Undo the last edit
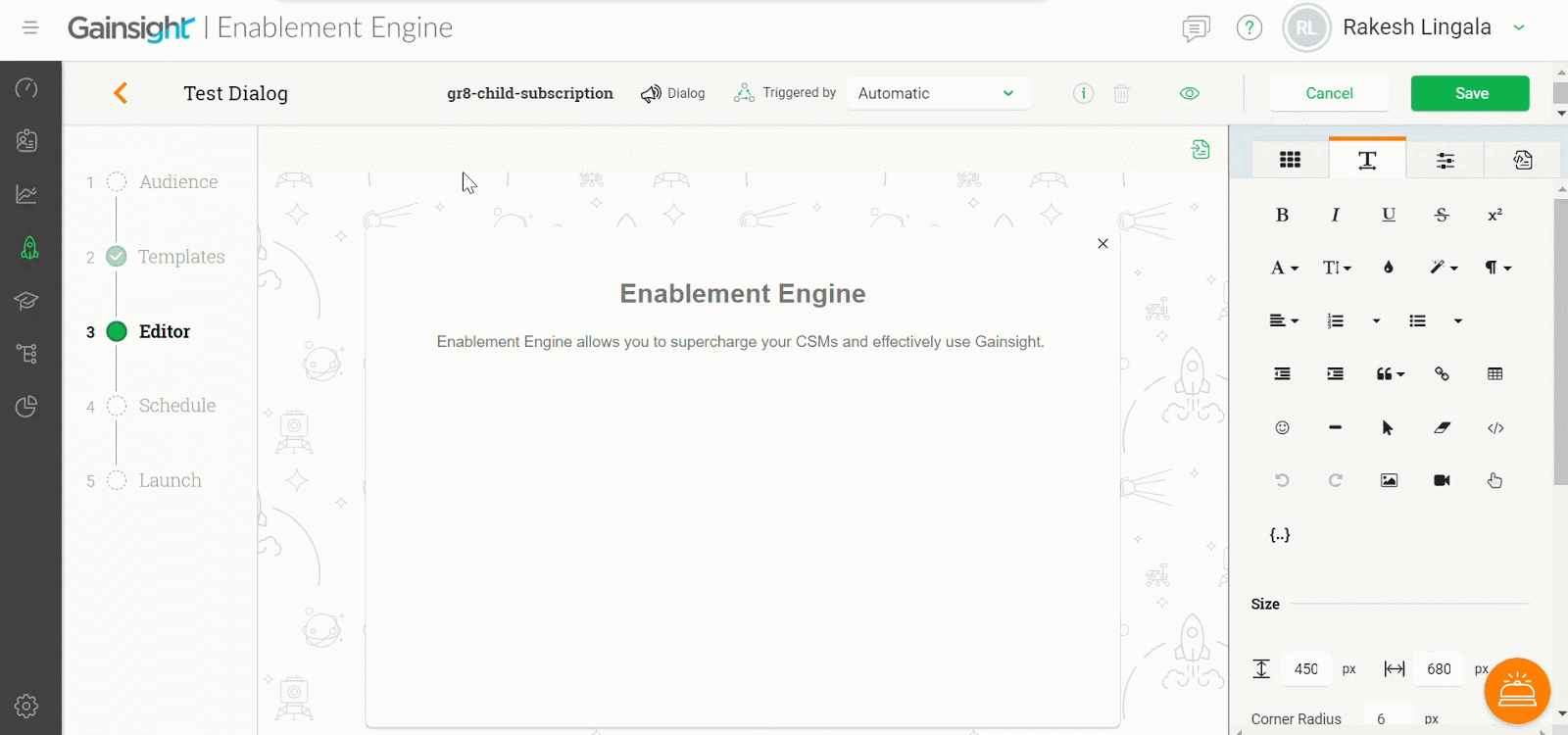The image size is (1568, 735). click(x=1282, y=480)
